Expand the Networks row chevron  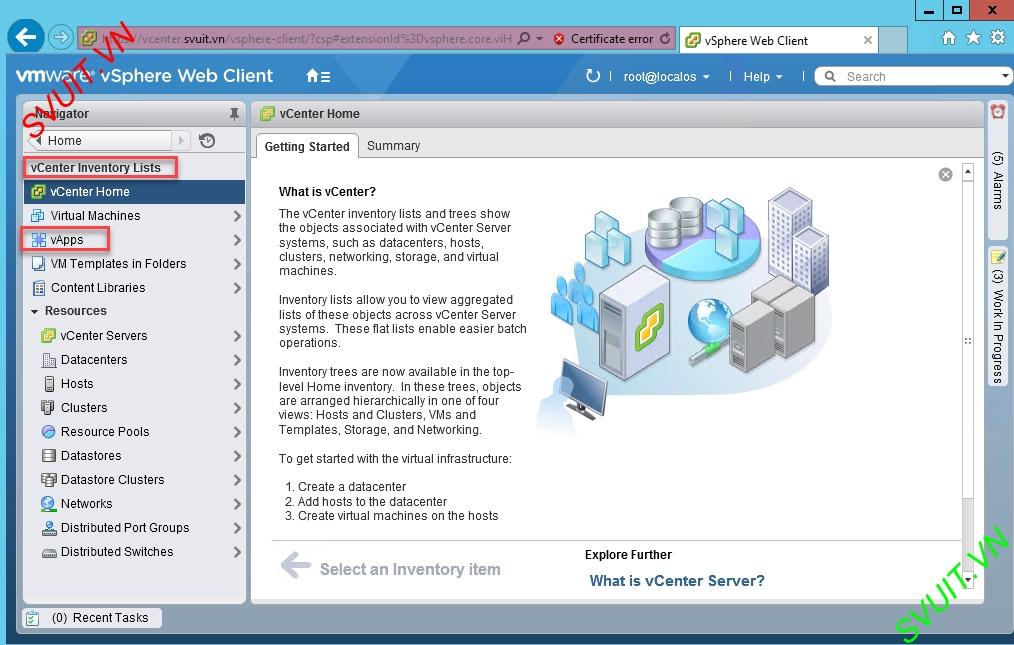(x=237, y=504)
